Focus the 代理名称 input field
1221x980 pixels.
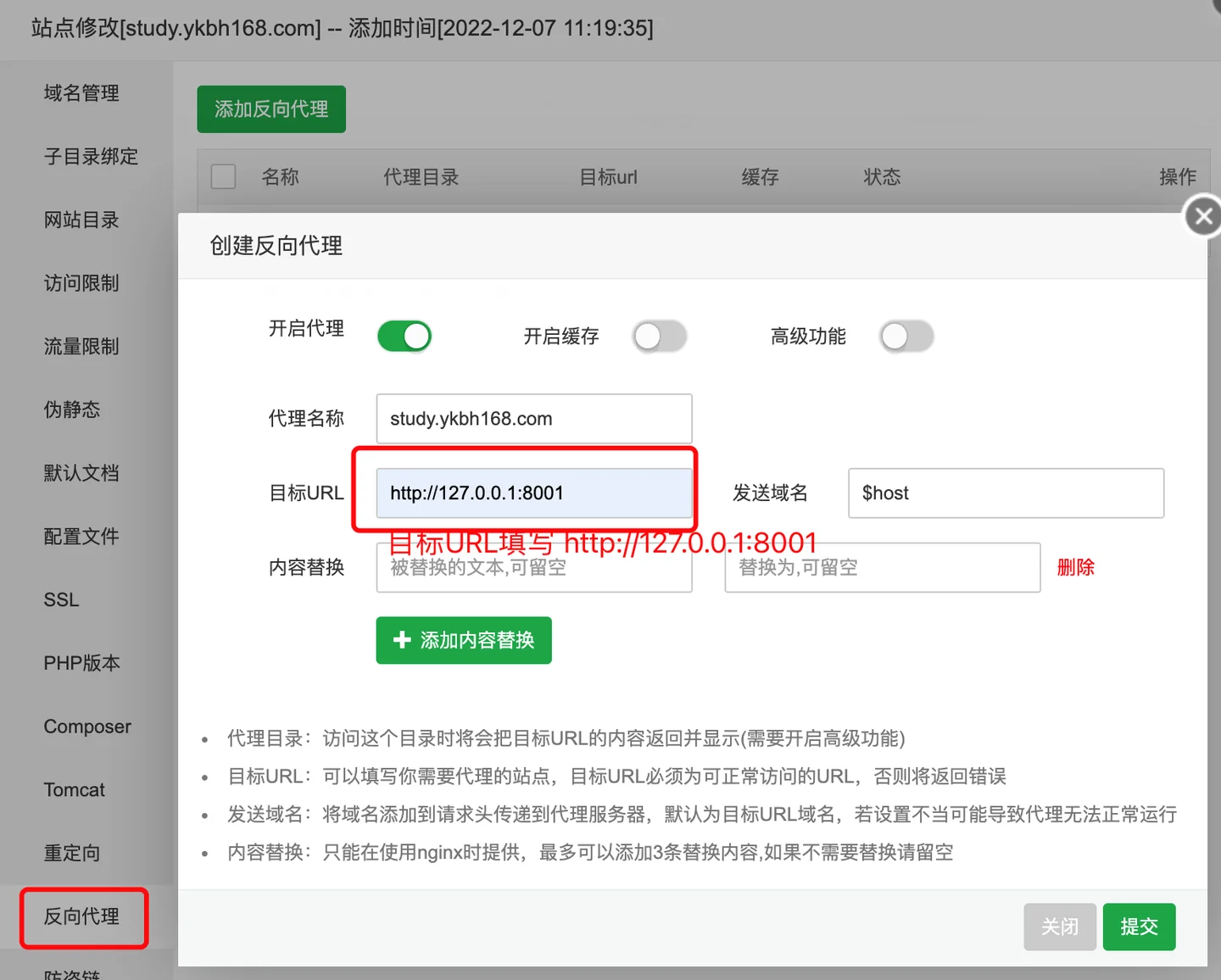point(534,419)
